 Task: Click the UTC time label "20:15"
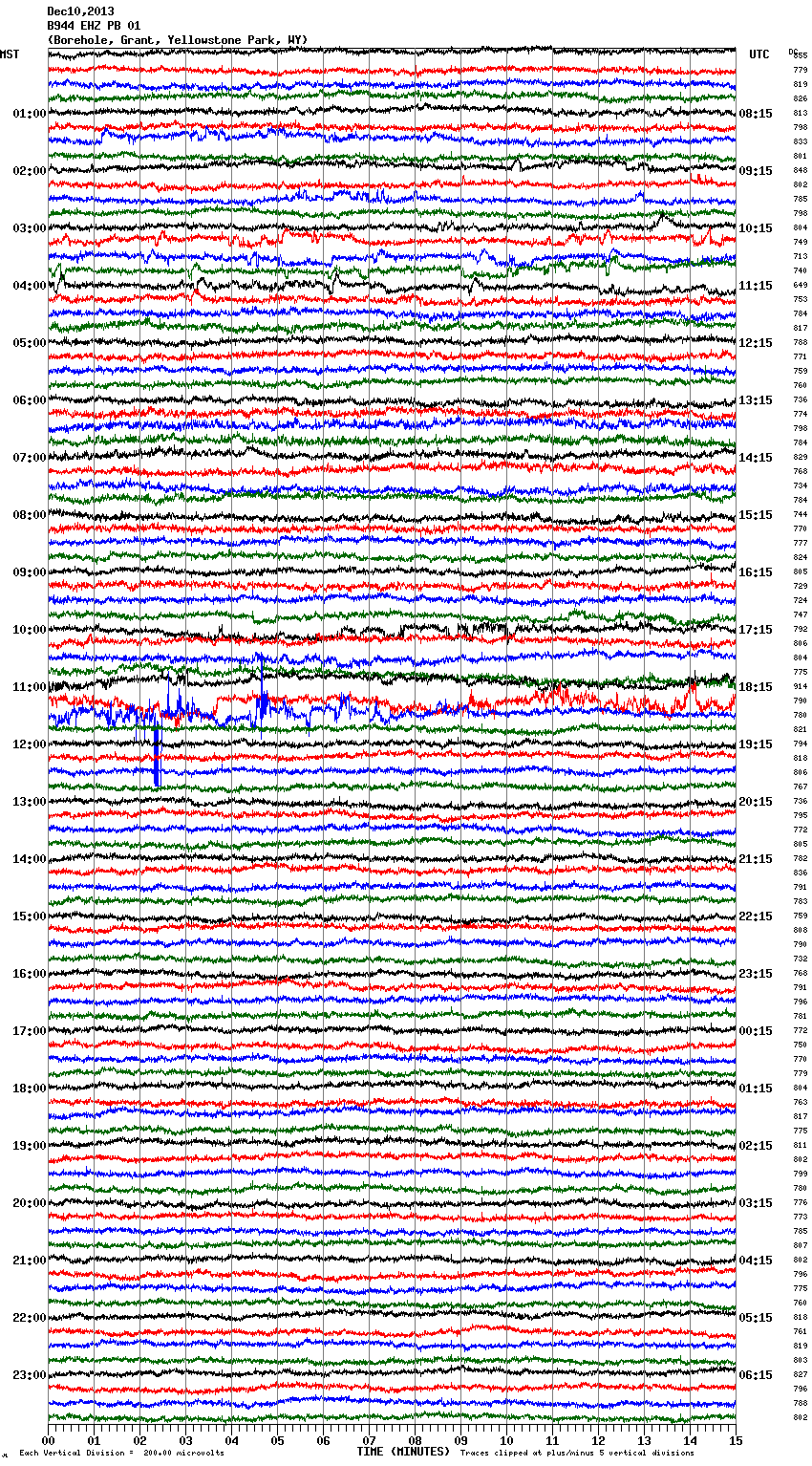[x=756, y=802]
